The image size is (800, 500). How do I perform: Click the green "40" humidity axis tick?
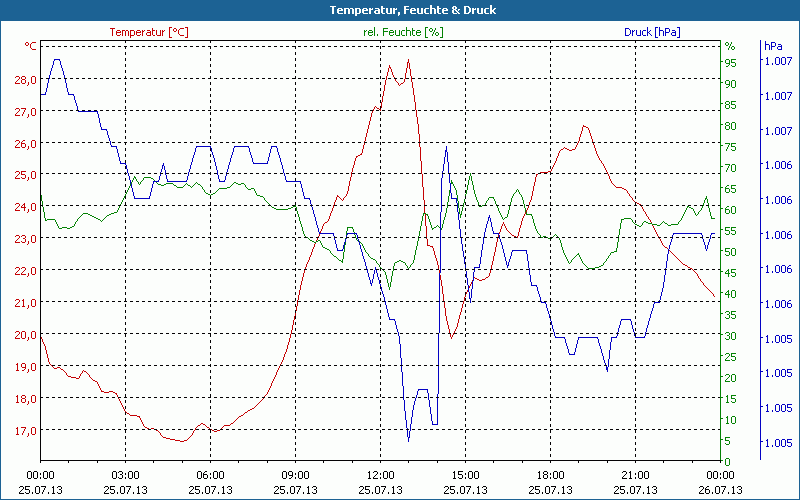731,294
